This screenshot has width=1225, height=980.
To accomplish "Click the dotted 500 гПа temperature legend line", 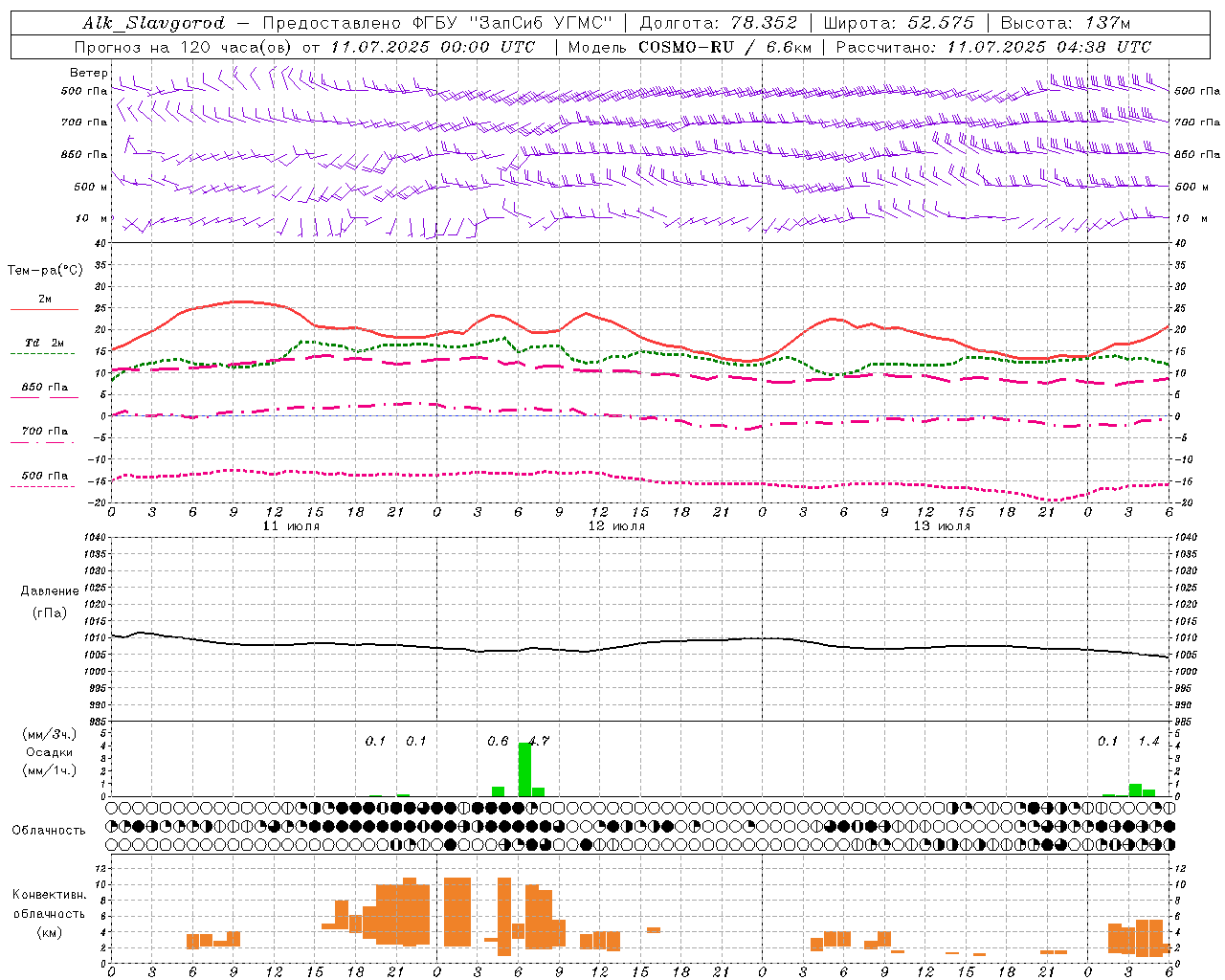I will coord(43,487).
